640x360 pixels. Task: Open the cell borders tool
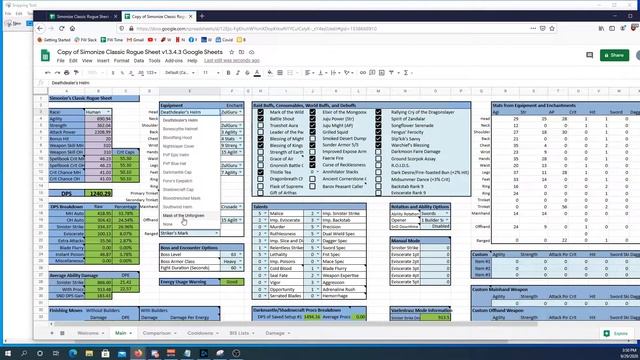(280, 73)
